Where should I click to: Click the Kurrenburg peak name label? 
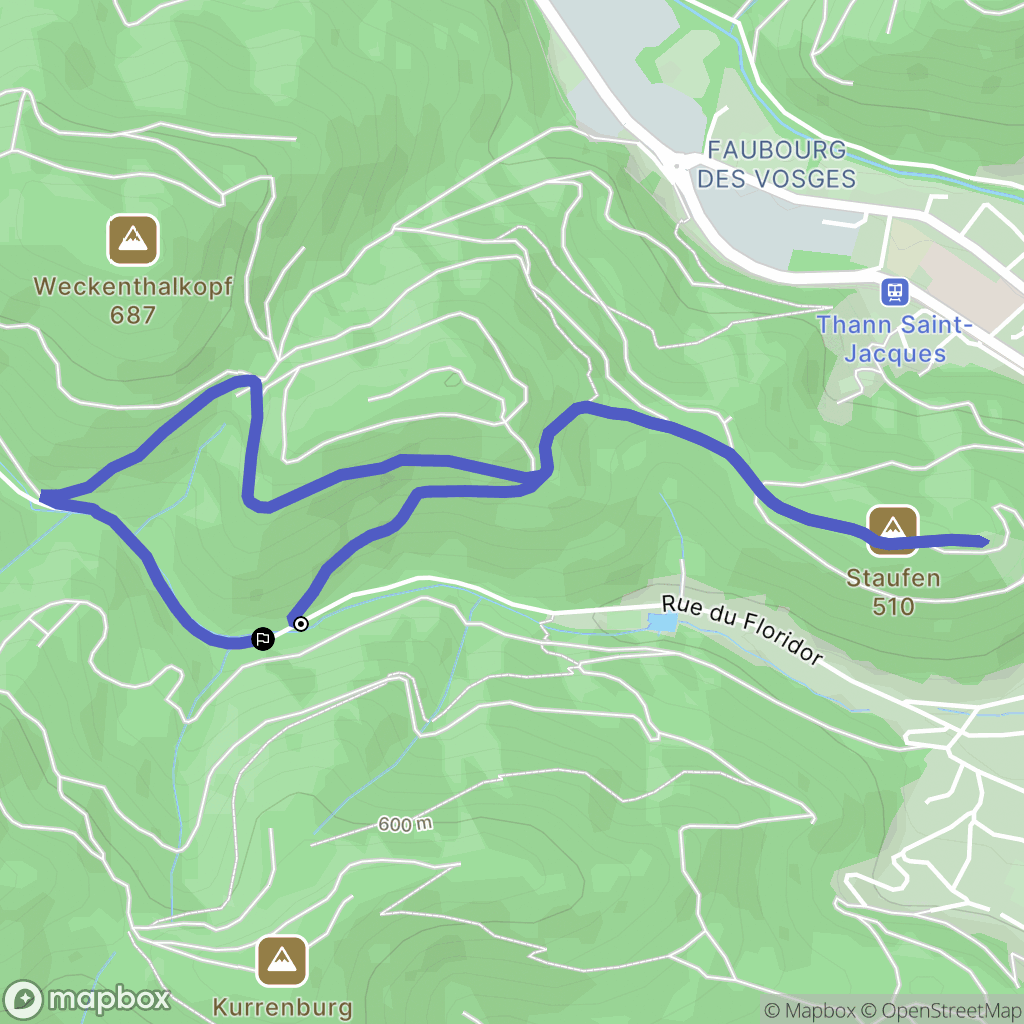(282, 1007)
